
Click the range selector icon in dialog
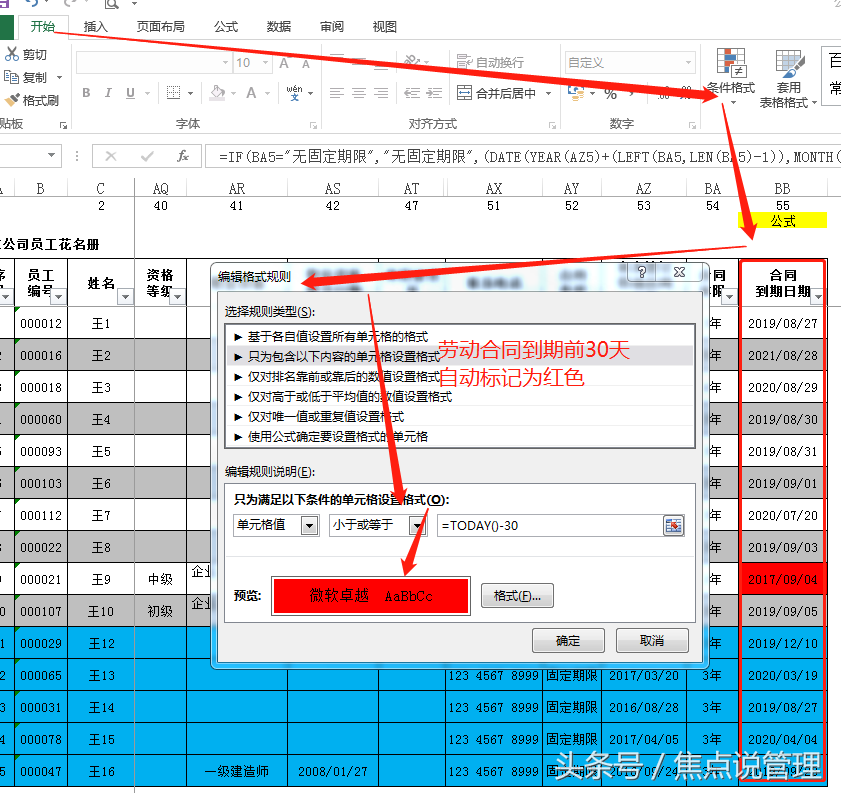[673, 525]
